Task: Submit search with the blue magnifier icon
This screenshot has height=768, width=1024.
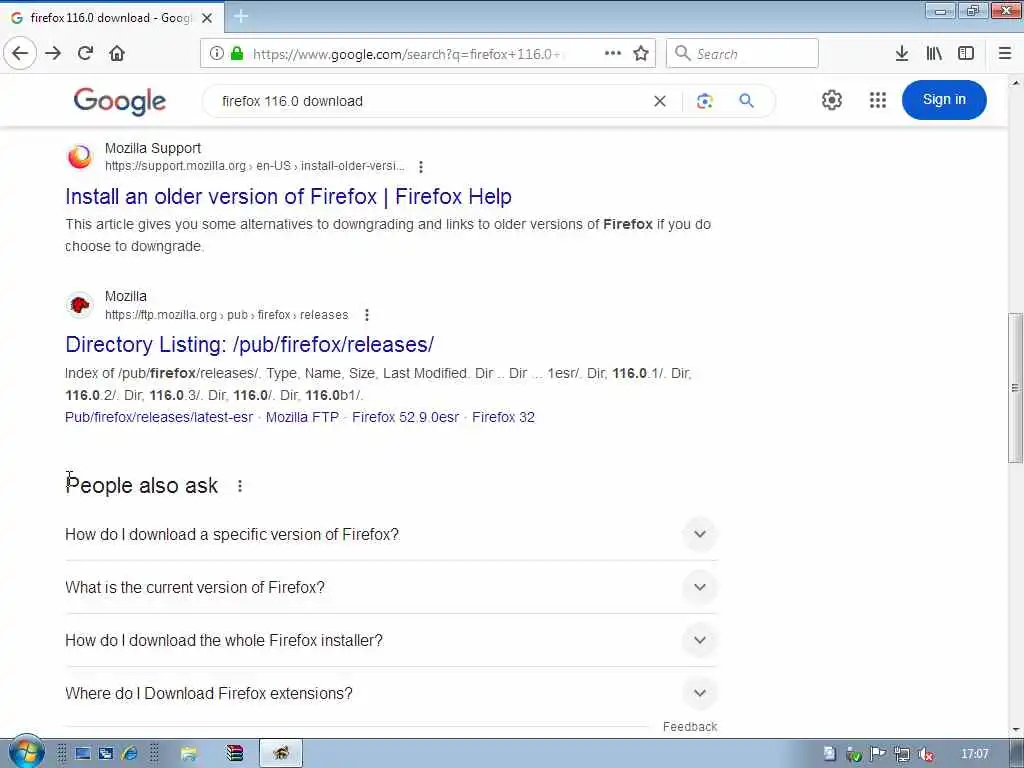Action: 746,101
